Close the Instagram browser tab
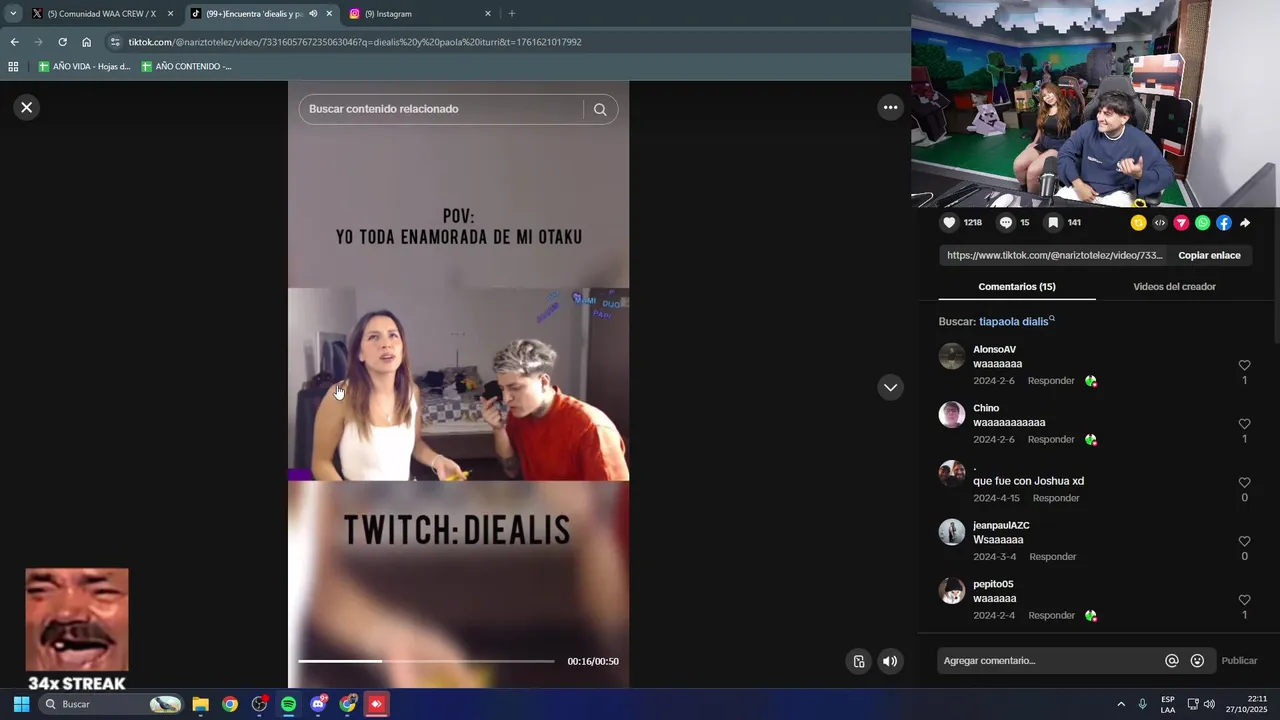Screen dimensions: 1280x720 488,14
